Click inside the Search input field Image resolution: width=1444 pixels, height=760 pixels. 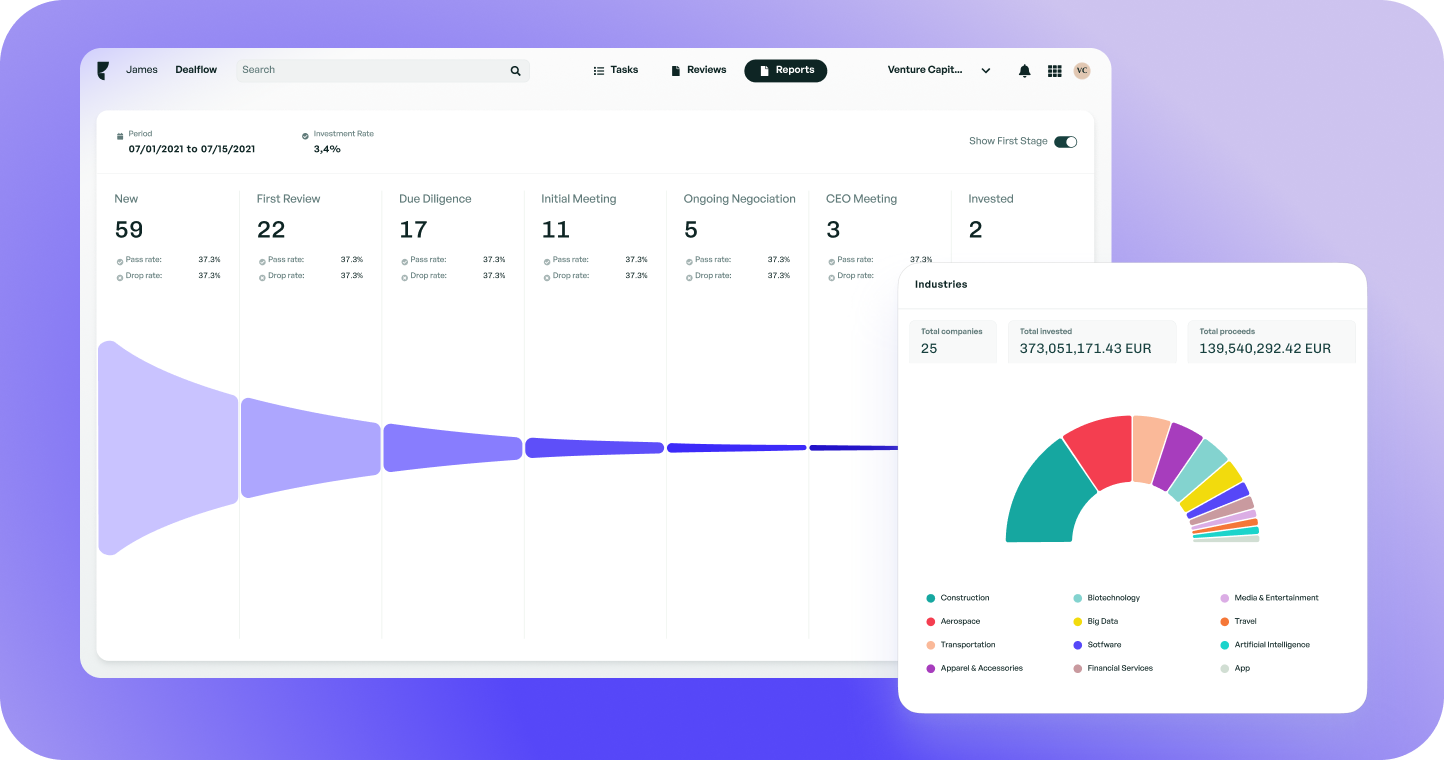383,71
